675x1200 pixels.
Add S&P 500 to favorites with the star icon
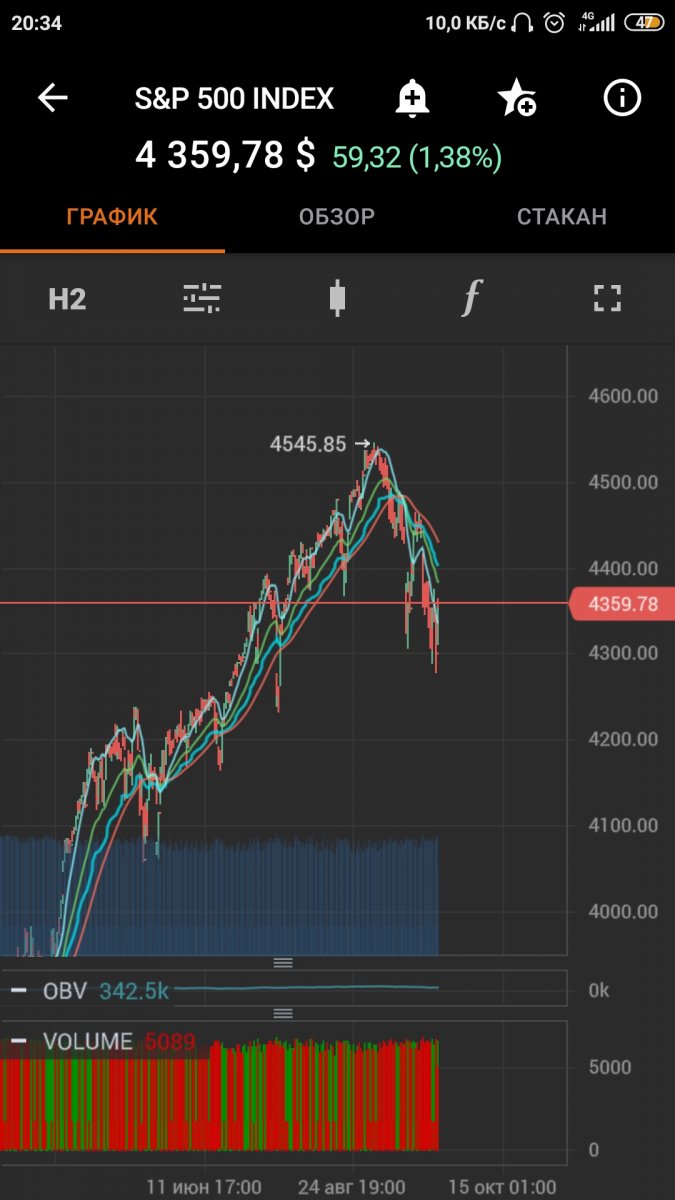point(516,98)
